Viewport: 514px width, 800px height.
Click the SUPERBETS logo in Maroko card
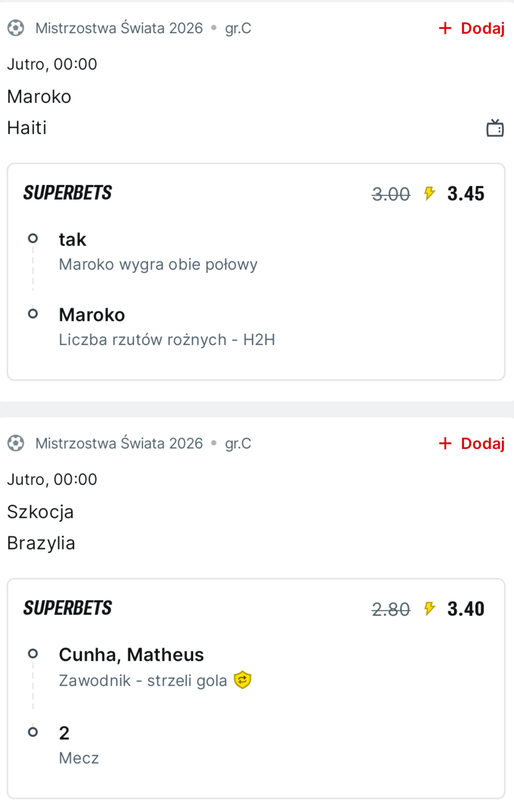pyautogui.click(x=67, y=193)
